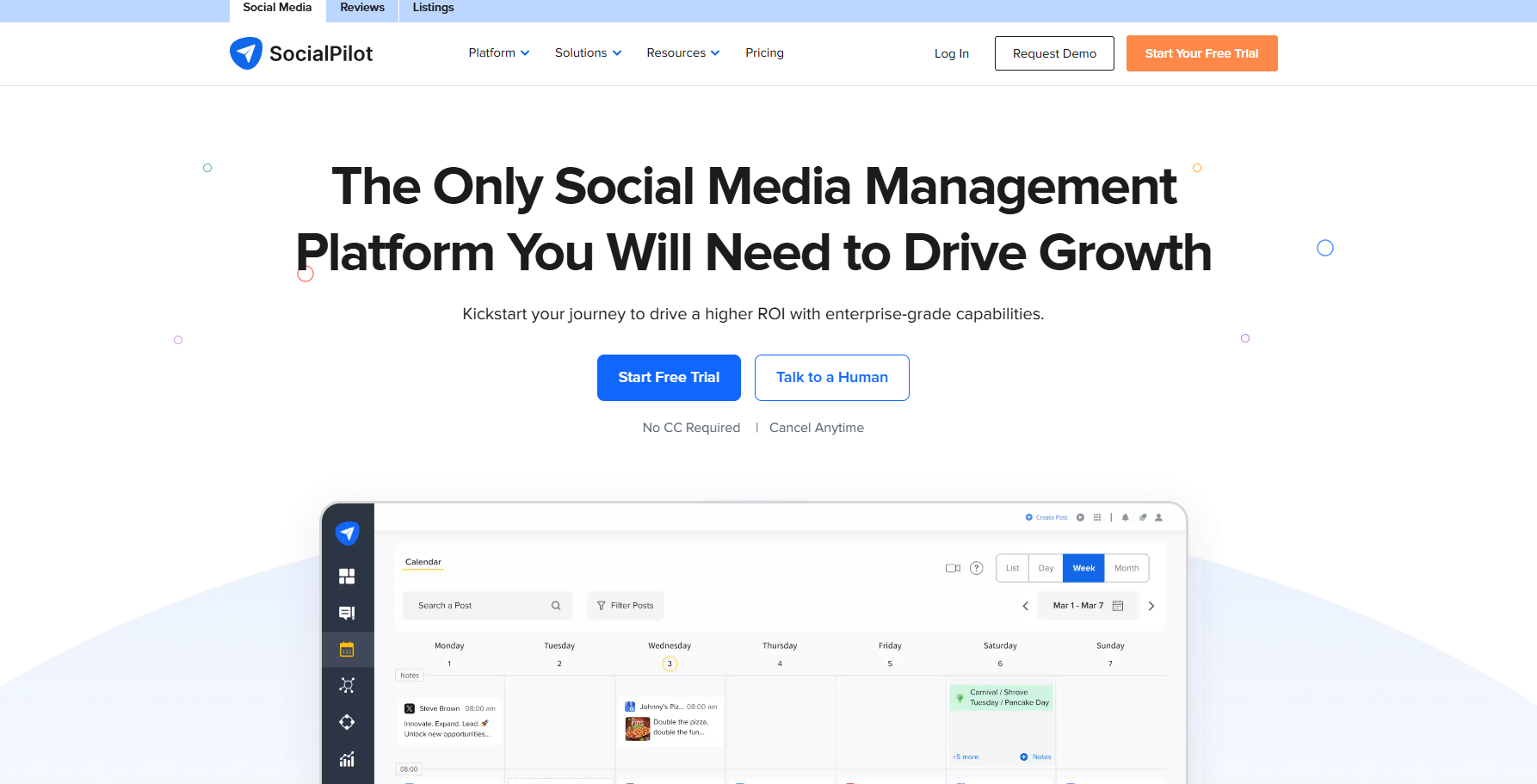The height and width of the screenshot is (784, 1537).
Task: Click the apps grid icon near Create Post
Action: (x=1097, y=516)
